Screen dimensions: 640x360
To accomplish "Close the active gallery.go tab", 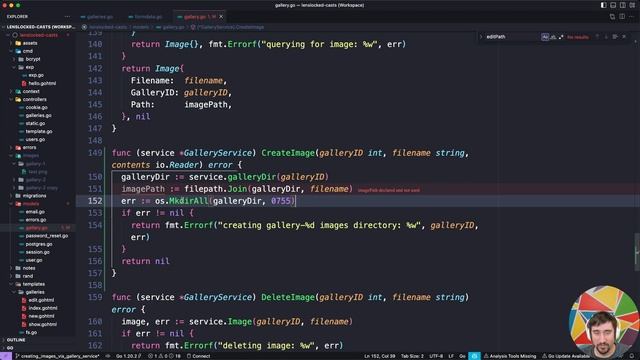I will click(x=221, y=17).
